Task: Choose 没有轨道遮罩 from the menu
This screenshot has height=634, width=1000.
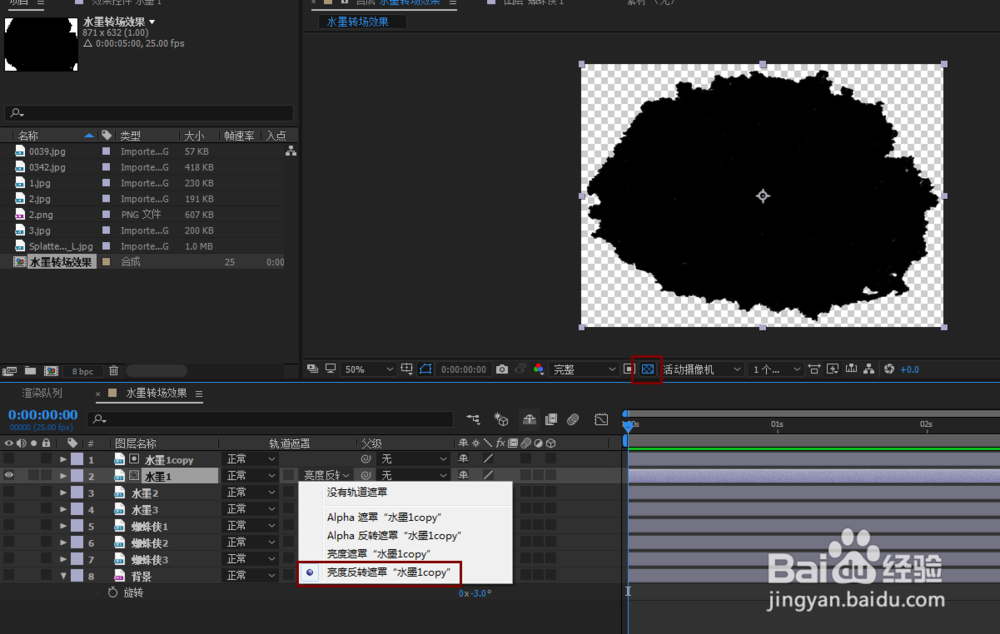Action: tap(357, 492)
